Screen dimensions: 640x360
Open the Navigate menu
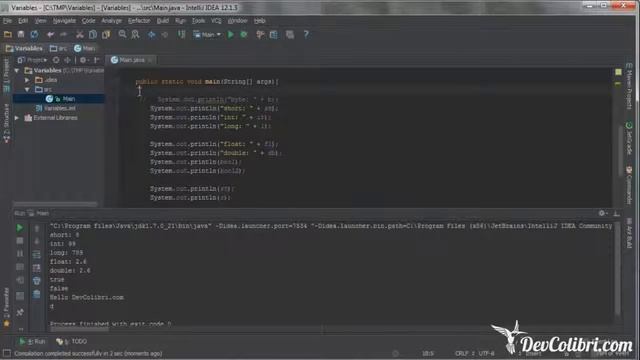64,20
